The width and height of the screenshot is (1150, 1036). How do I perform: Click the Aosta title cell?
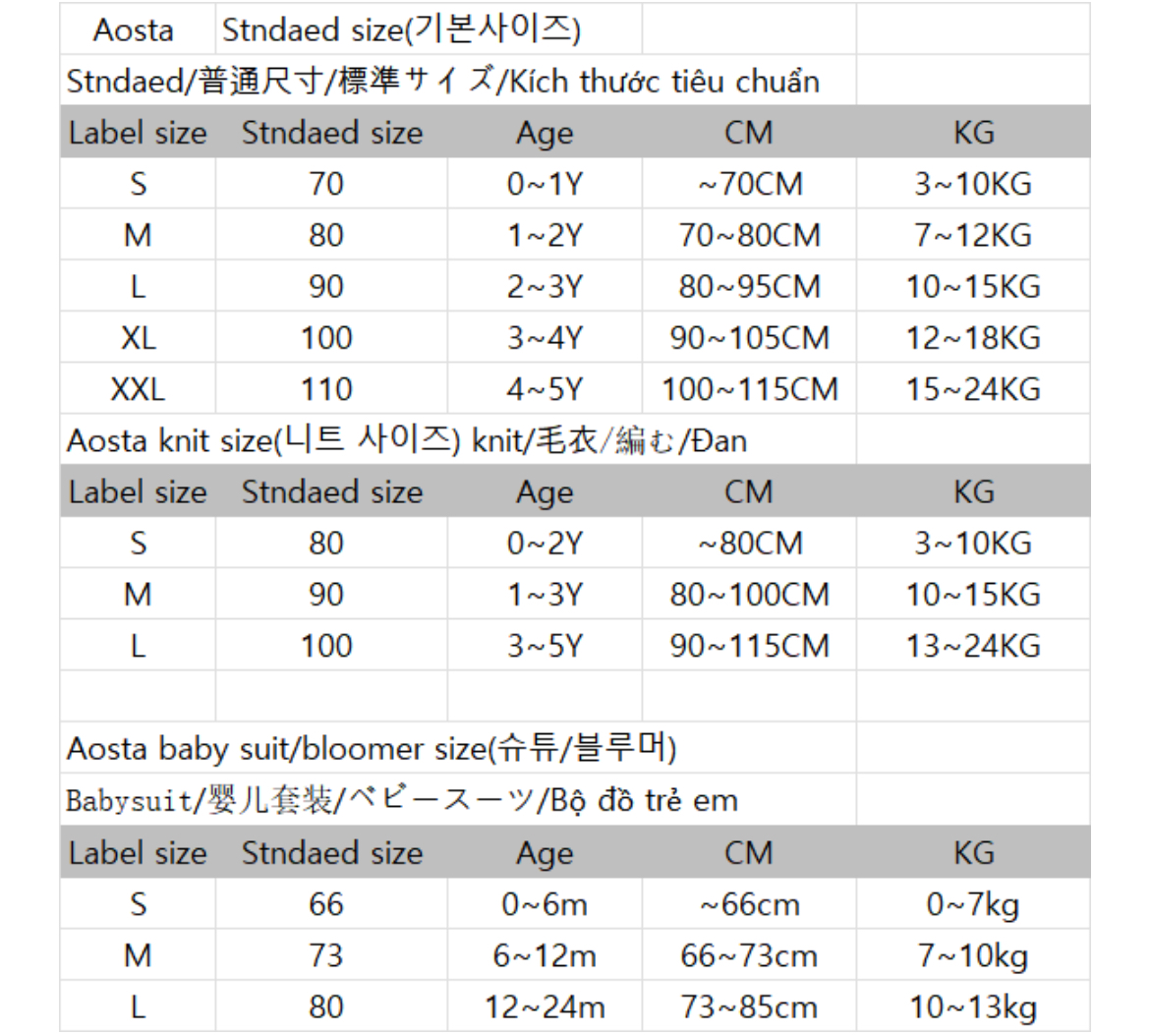(x=134, y=30)
